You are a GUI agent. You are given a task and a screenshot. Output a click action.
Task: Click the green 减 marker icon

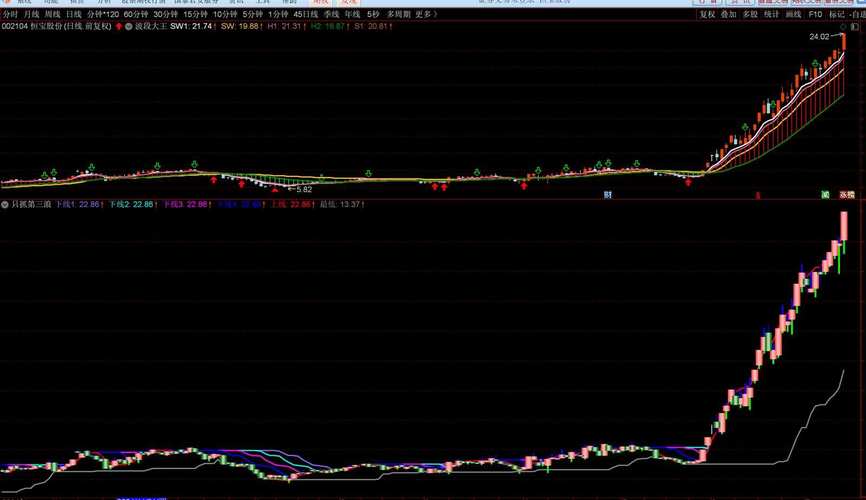click(825, 195)
